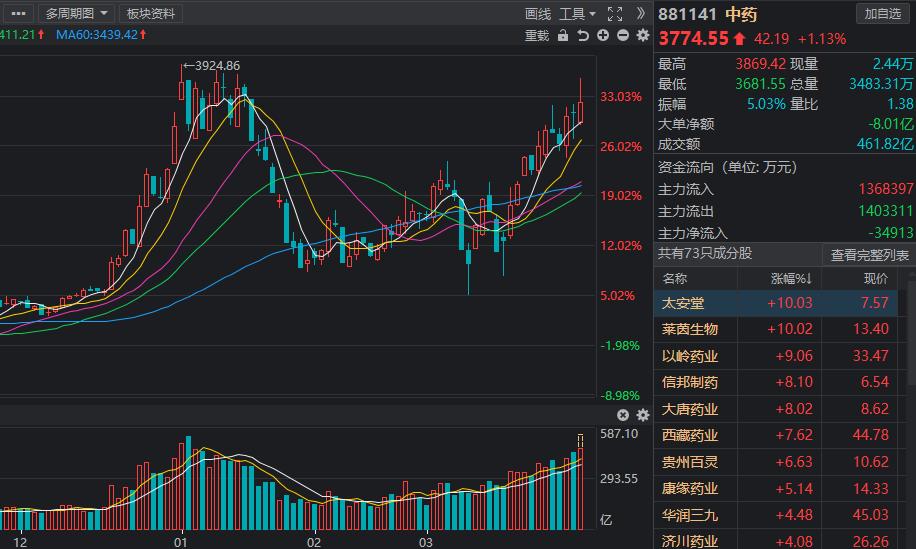Click 查看完整列表 button

pos(868,255)
